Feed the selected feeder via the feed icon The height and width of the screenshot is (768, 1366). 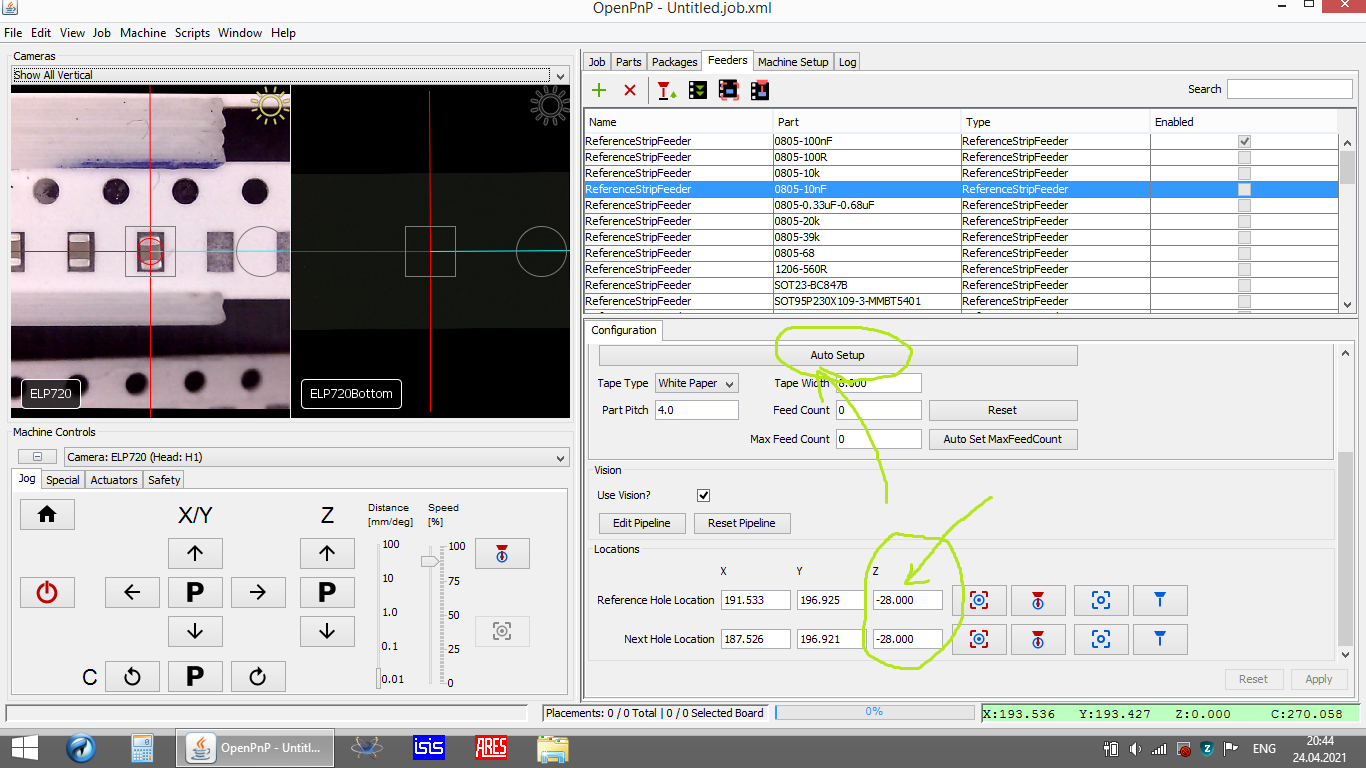pos(666,90)
